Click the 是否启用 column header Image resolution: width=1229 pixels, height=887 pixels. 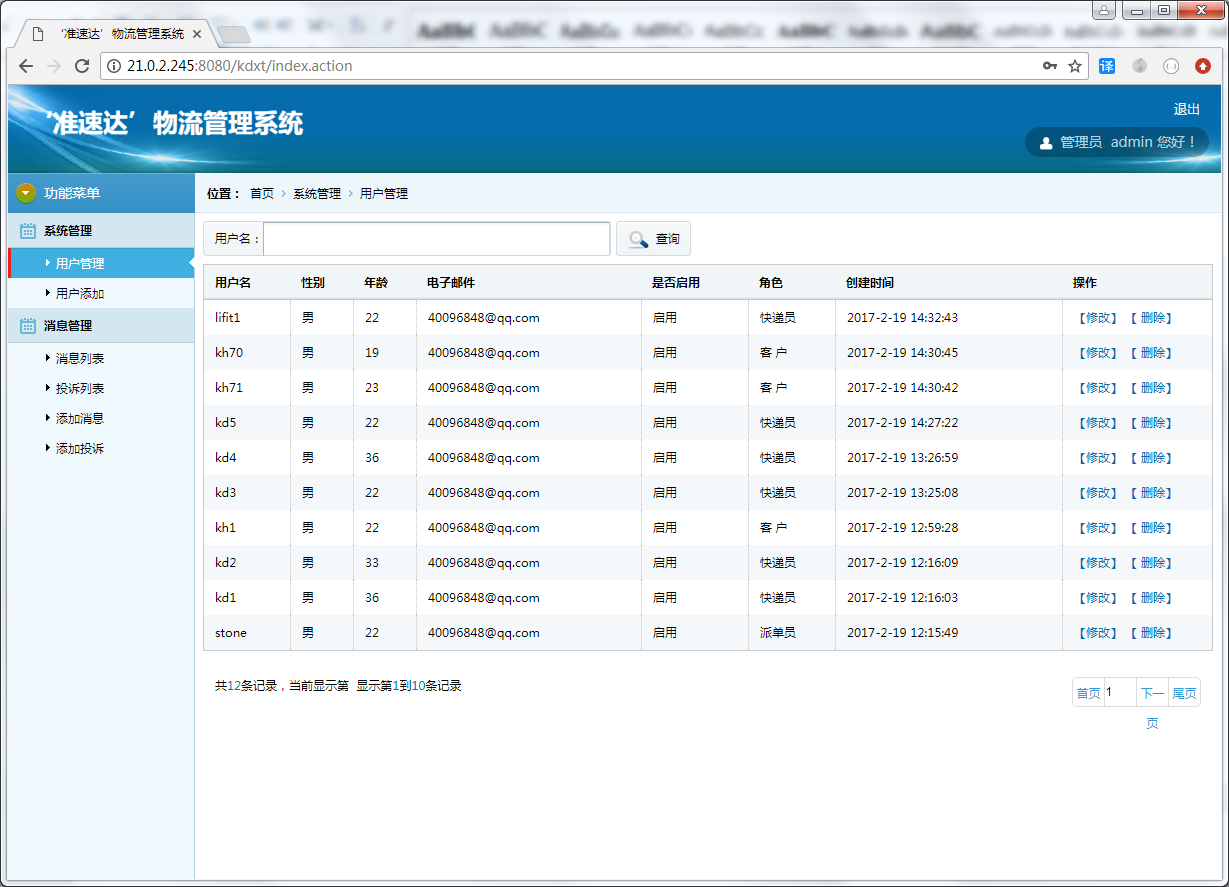(676, 283)
